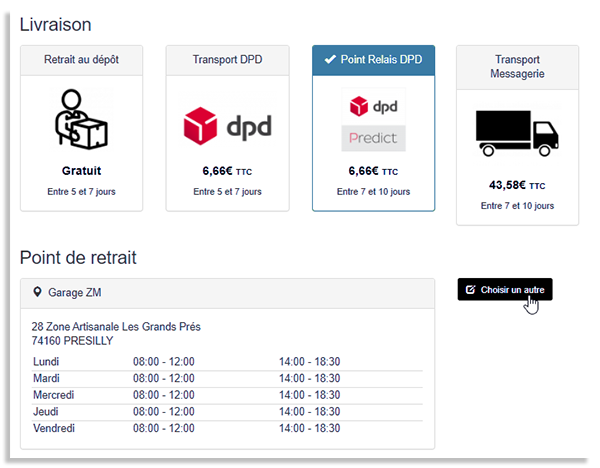Click the checkmark on Point Relais DPD
This screenshot has height=468, width=600.
331,59
